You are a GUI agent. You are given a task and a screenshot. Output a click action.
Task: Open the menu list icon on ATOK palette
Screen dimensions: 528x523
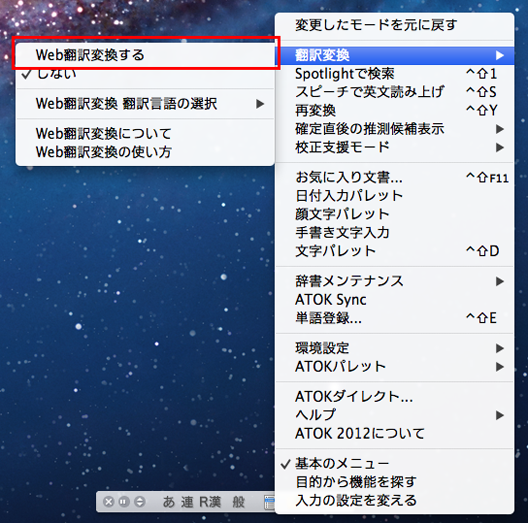click(x=269, y=502)
